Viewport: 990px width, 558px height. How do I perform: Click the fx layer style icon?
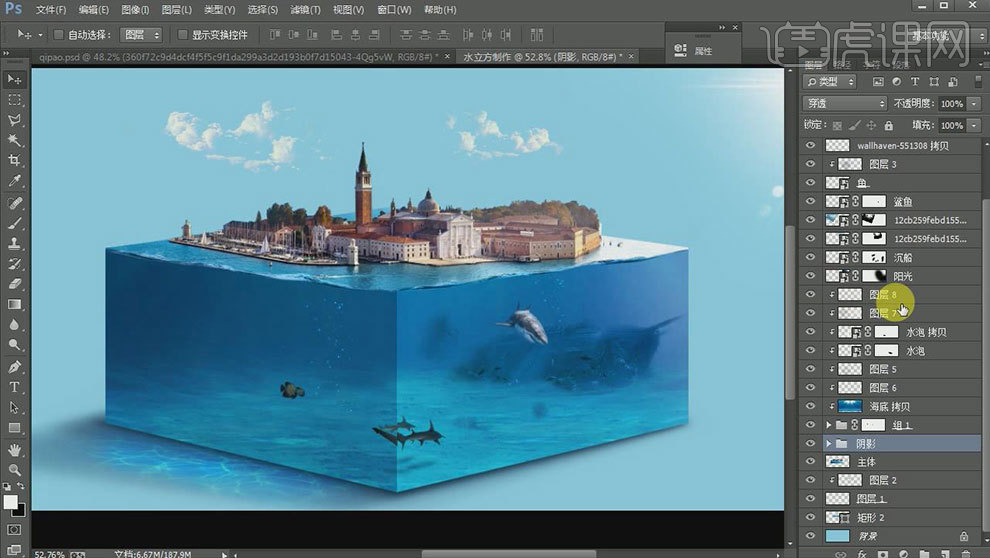coord(861,552)
